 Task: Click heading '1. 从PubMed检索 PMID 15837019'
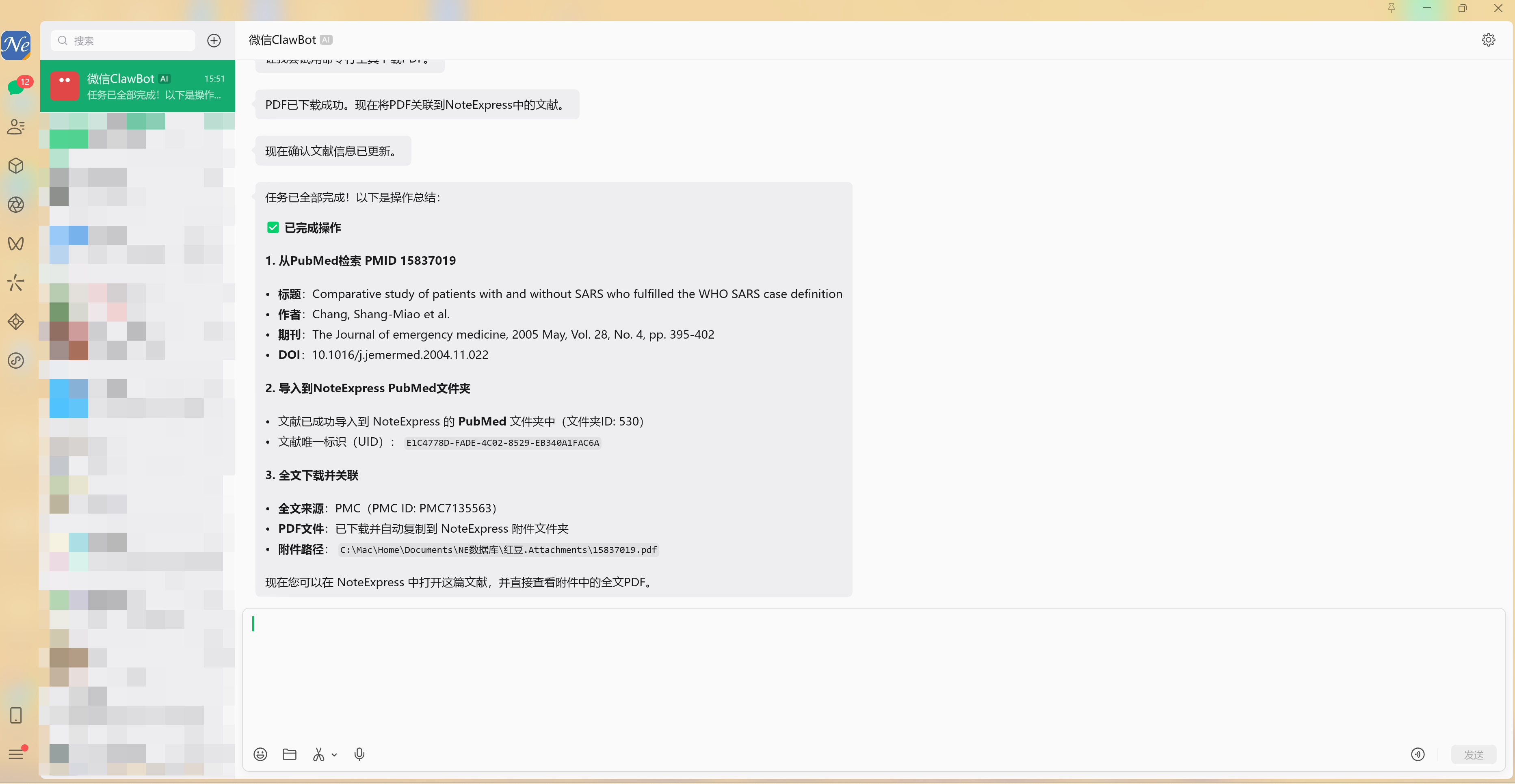click(360, 260)
